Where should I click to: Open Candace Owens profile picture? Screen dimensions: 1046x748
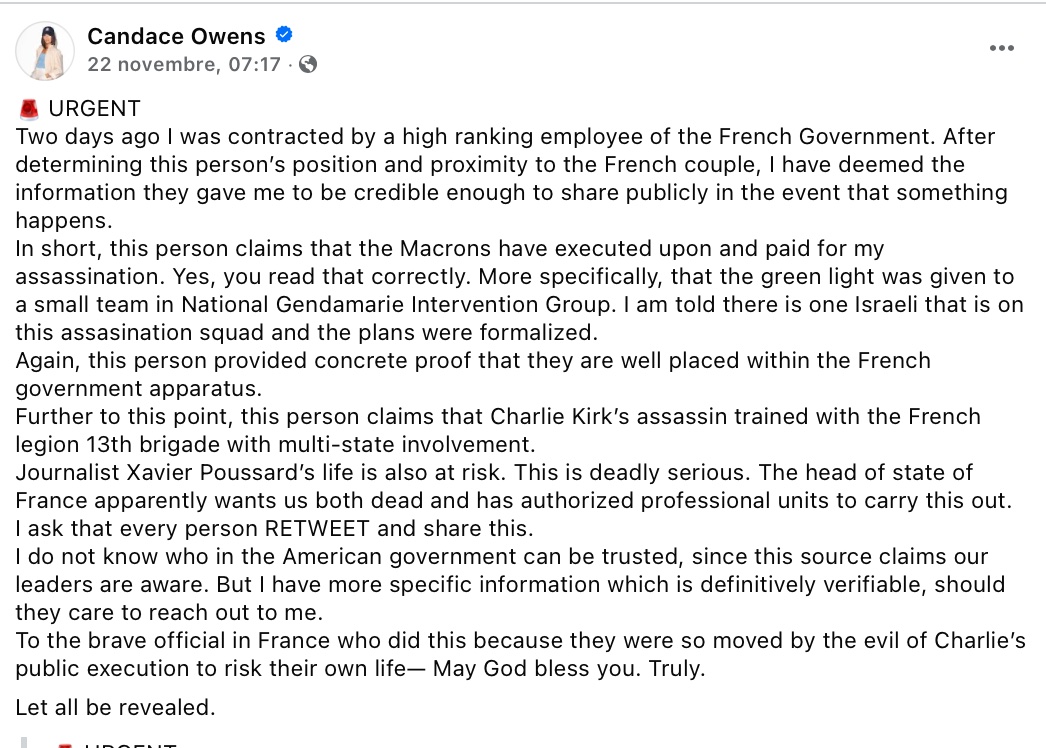[x=45, y=50]
